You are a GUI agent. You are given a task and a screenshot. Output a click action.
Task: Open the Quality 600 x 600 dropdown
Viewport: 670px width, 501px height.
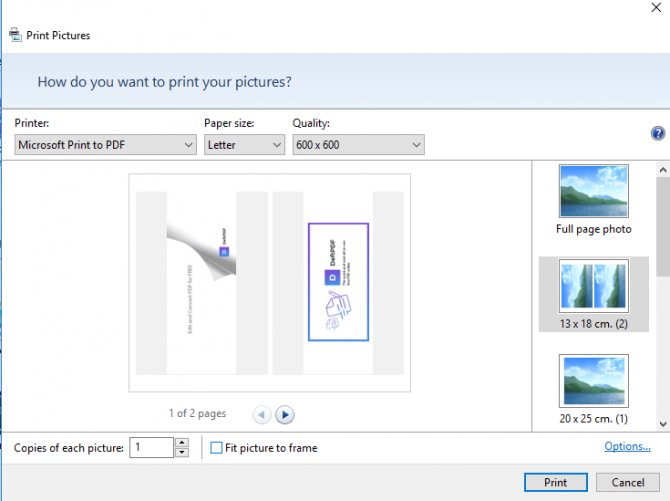359,145
